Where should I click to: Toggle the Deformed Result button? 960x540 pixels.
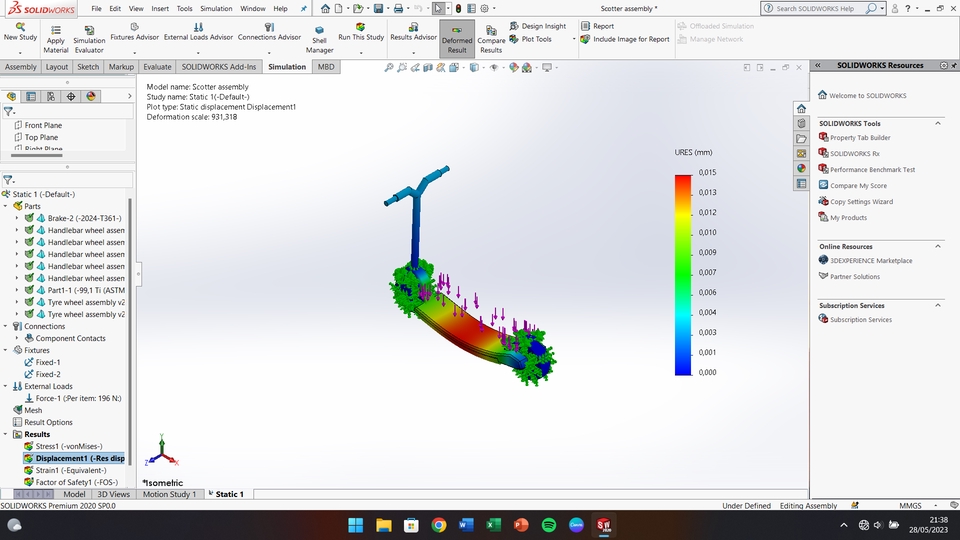(x=457, y=39)
